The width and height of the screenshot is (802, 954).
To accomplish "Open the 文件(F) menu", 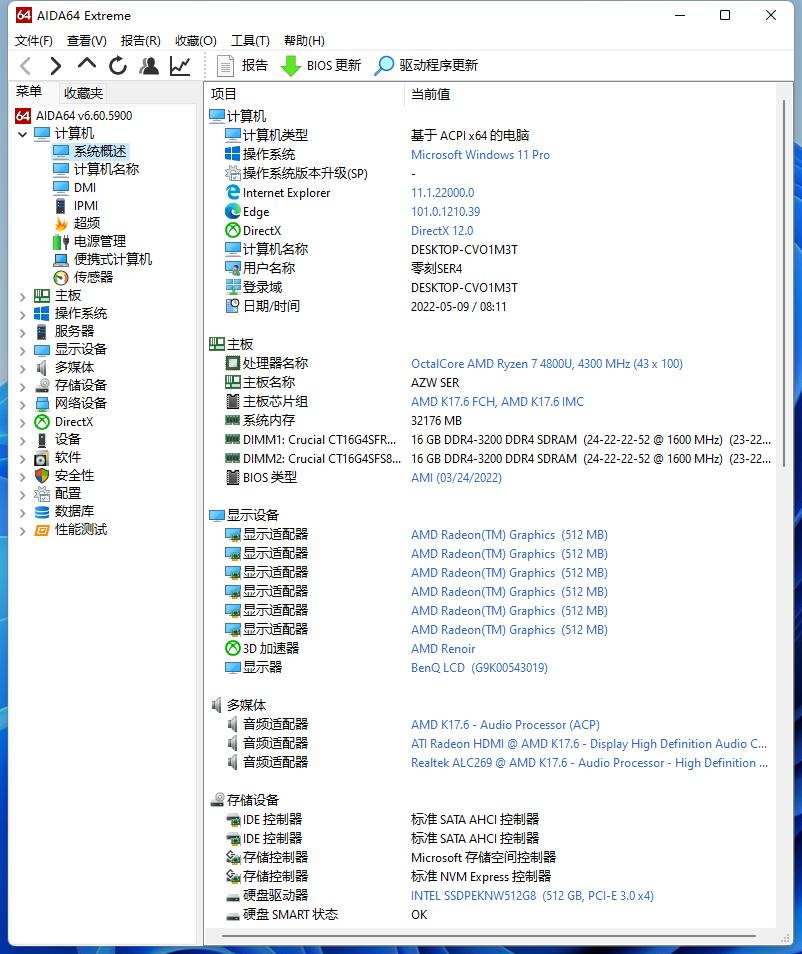I will 33,40.
